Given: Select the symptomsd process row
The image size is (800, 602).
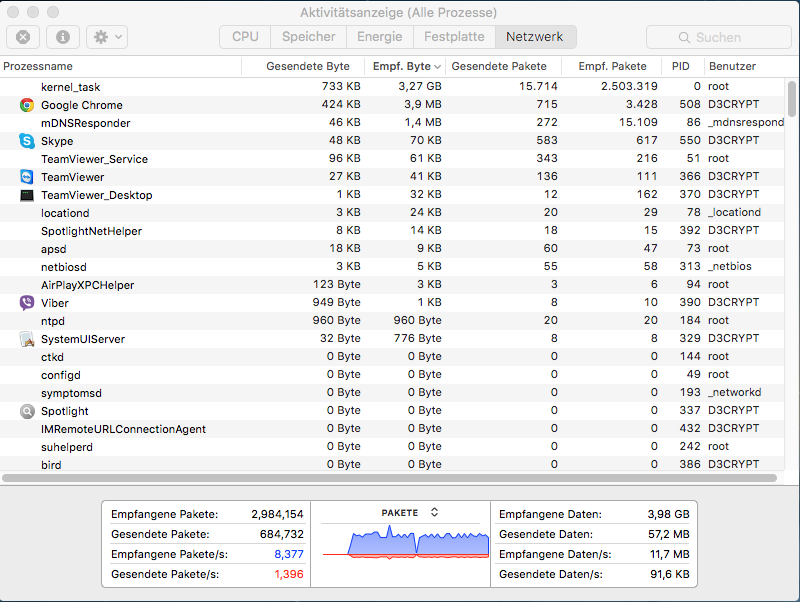Looking at the screenshot, I should pyautogui.click(x=392, y=393).
